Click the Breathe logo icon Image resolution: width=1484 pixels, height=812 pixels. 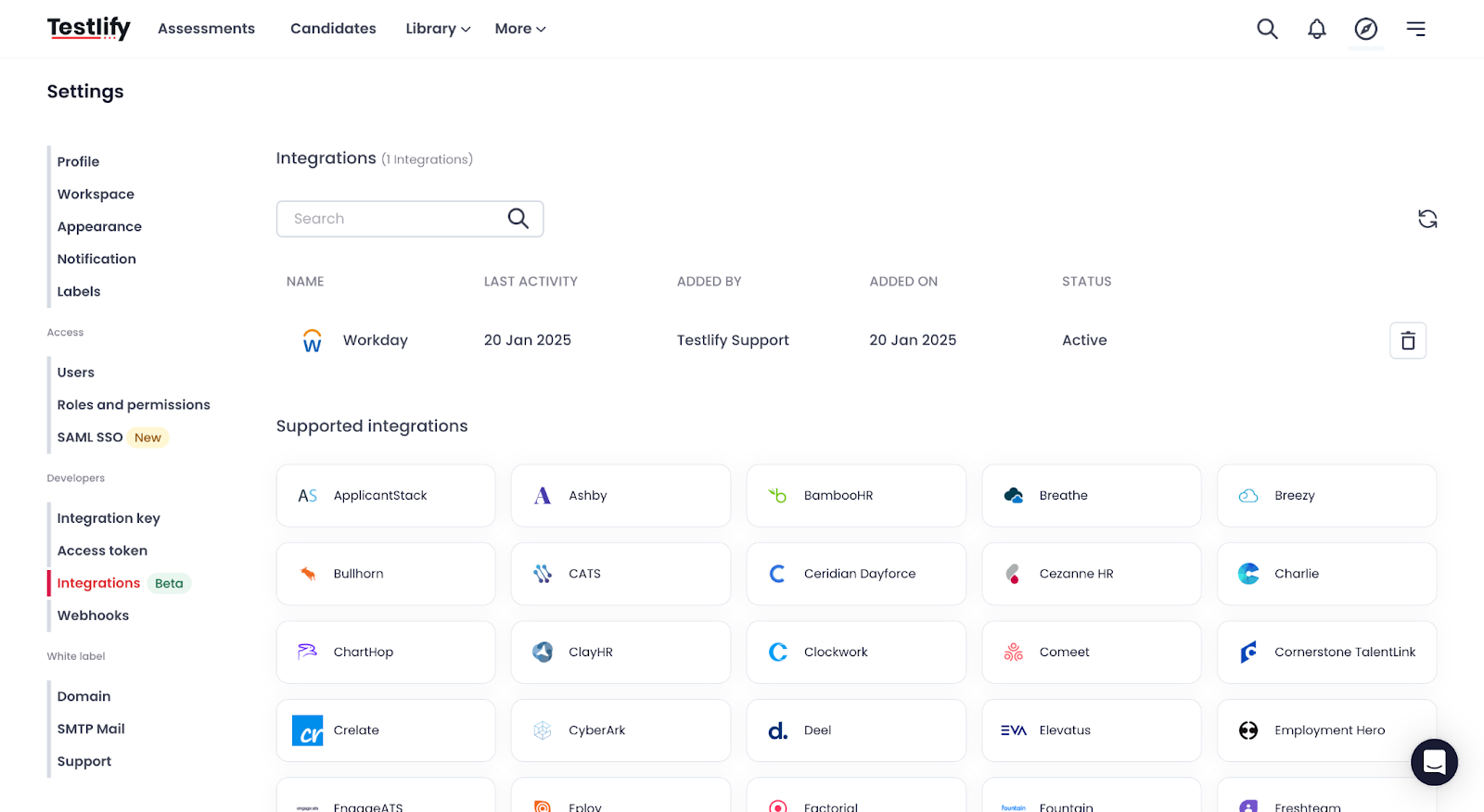pos(1014,496)
